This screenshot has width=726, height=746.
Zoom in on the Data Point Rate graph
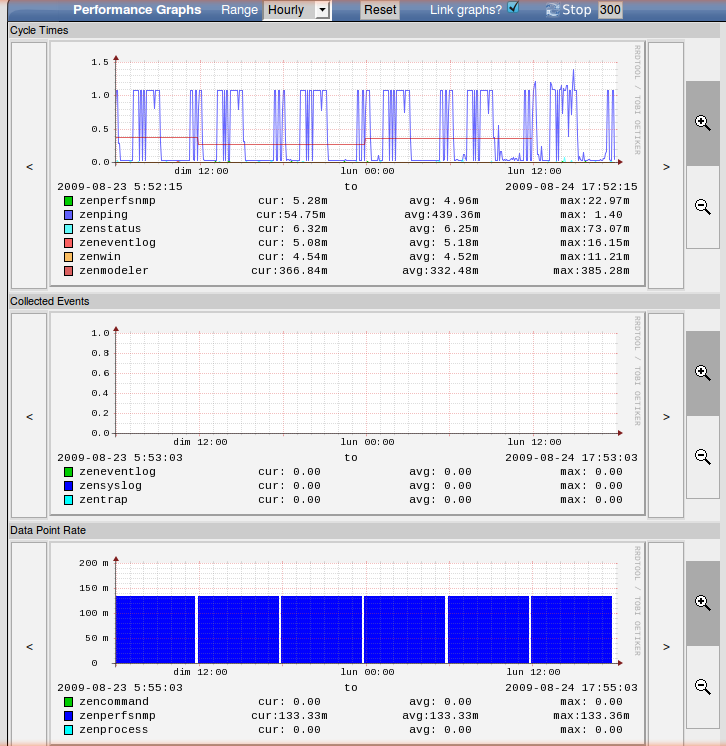click(x=702, y=602)
